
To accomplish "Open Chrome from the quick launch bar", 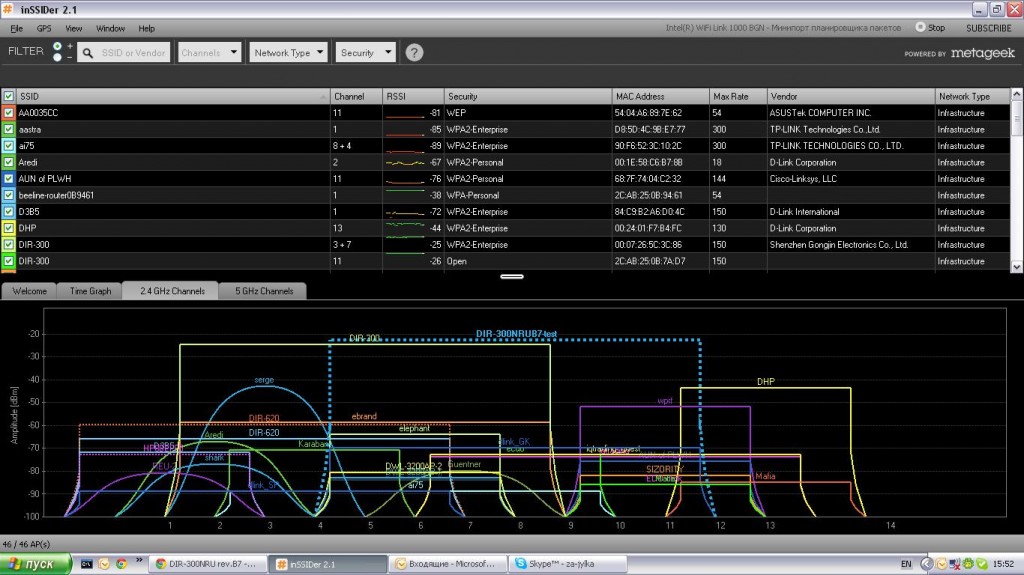I will 120,564.
